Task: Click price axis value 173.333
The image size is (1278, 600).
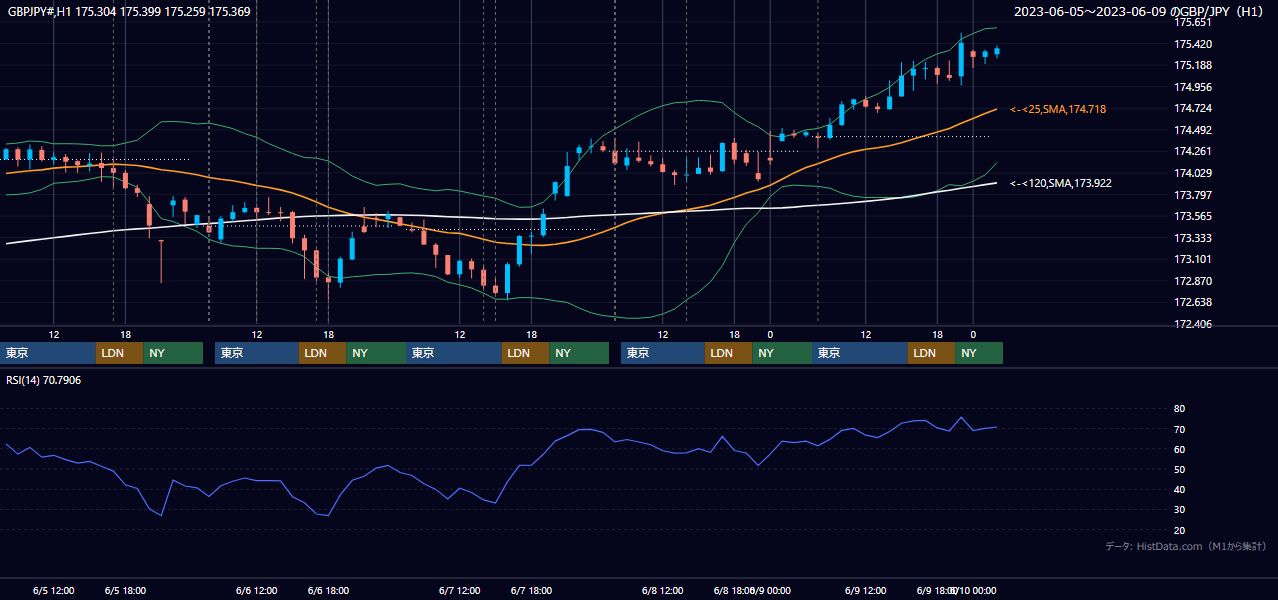Action: pos(1193,239)
